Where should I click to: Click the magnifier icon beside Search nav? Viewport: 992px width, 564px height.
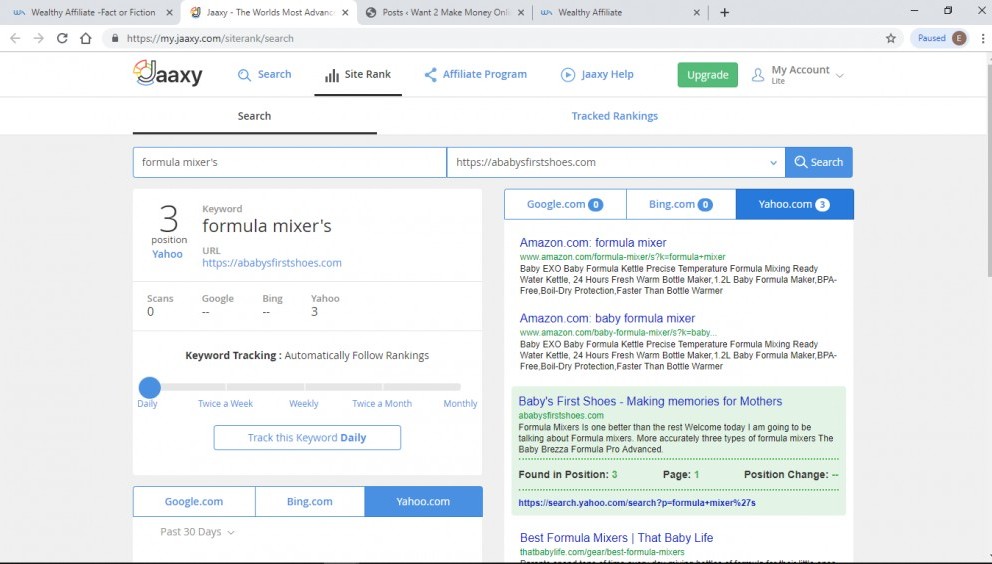pyautogui.click(x=244, y=75)
